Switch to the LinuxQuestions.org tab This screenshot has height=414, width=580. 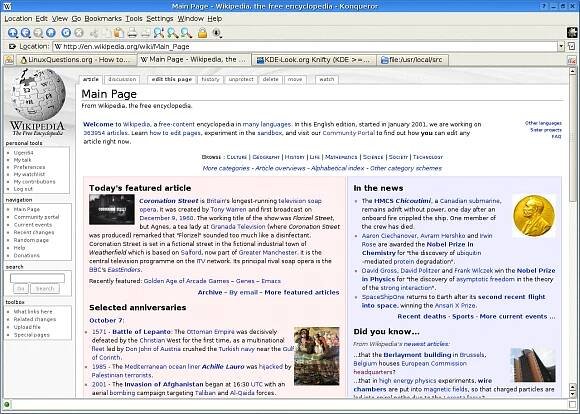pos(77,60)
